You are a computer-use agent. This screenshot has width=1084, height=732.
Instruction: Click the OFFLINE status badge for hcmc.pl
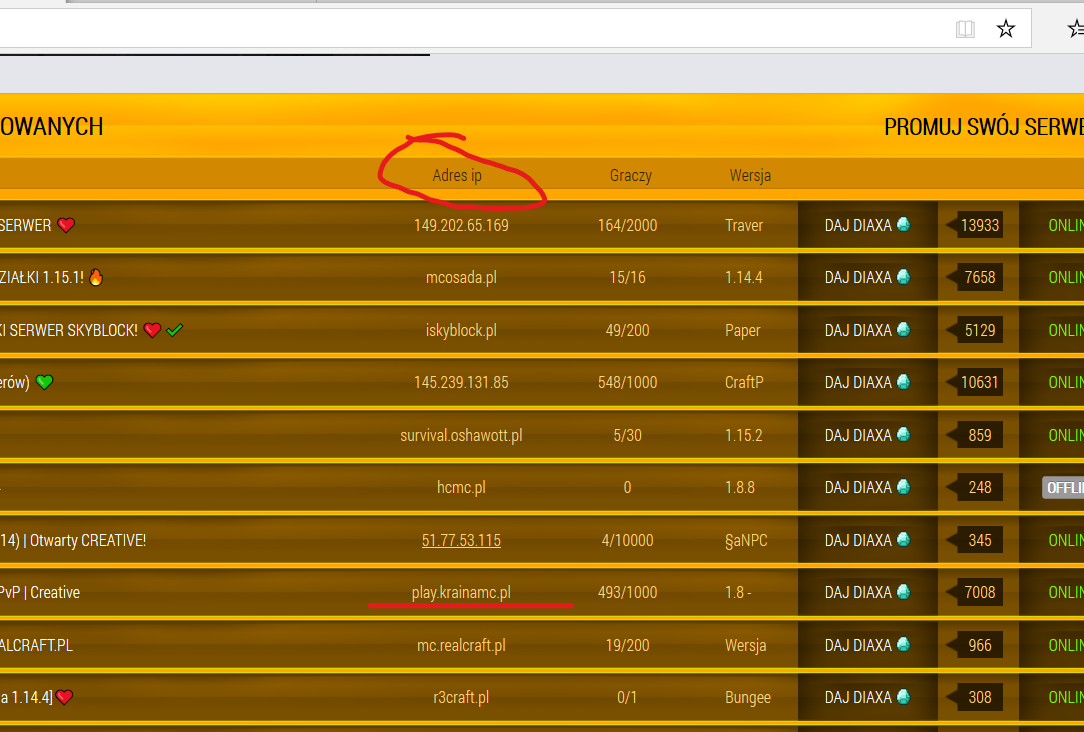click(x=1064, y=487)
